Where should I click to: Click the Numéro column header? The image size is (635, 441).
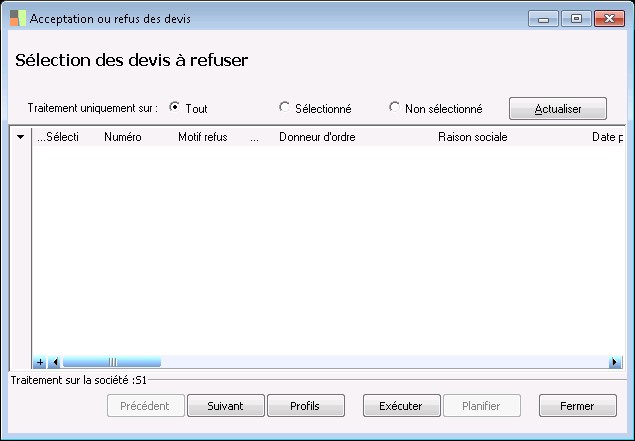[123, 137]
